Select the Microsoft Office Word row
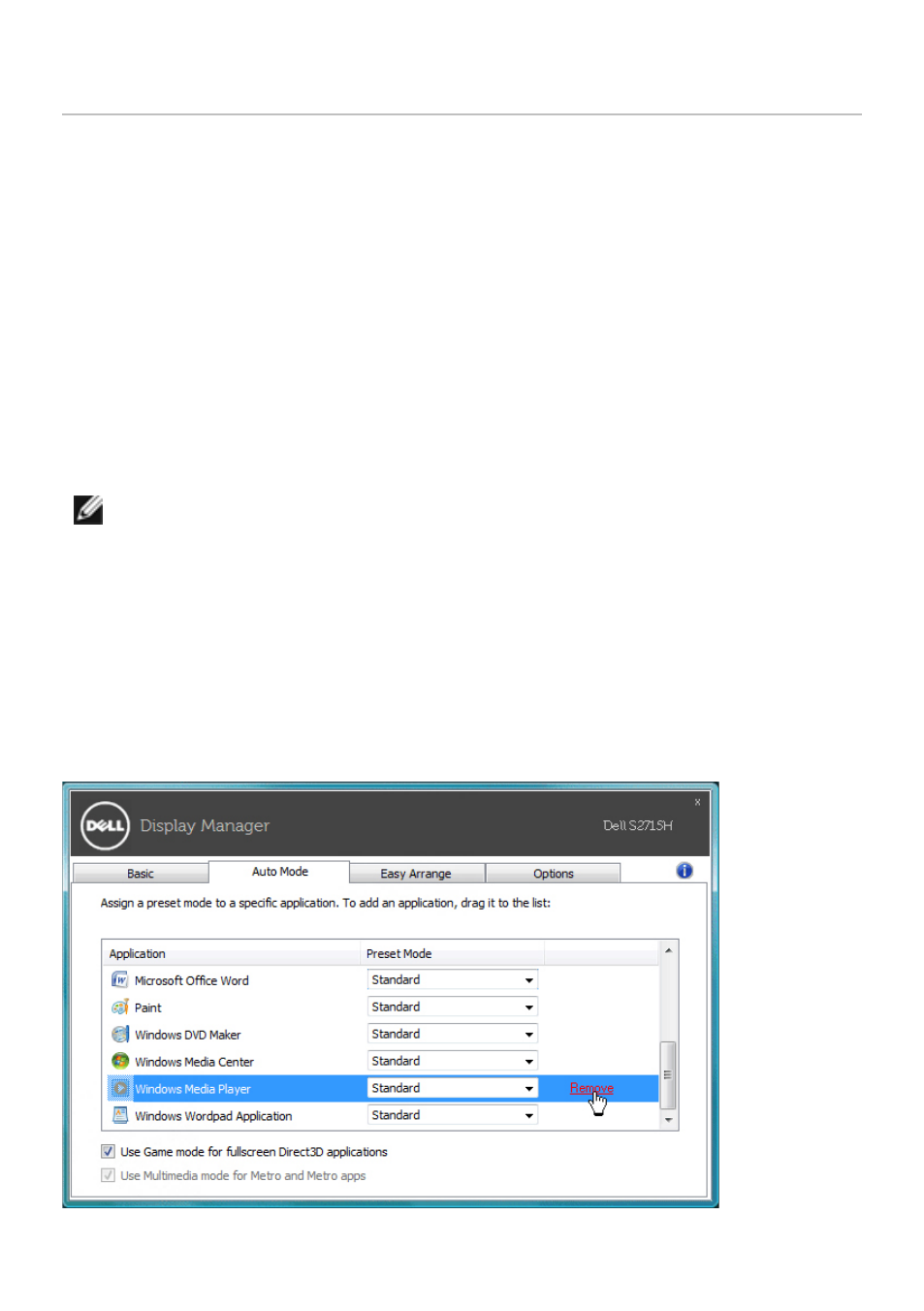924x1311 pixels. click(x=380, y=980)
